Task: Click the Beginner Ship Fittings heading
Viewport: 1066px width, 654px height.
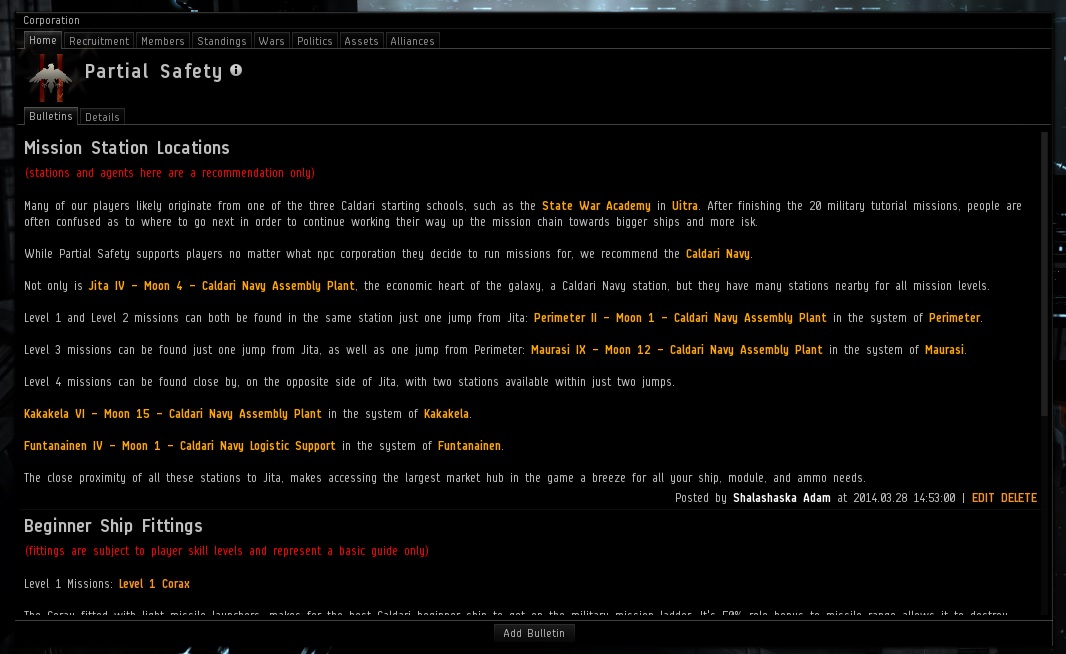Action: pyautogui.click(x=113, y=526)
